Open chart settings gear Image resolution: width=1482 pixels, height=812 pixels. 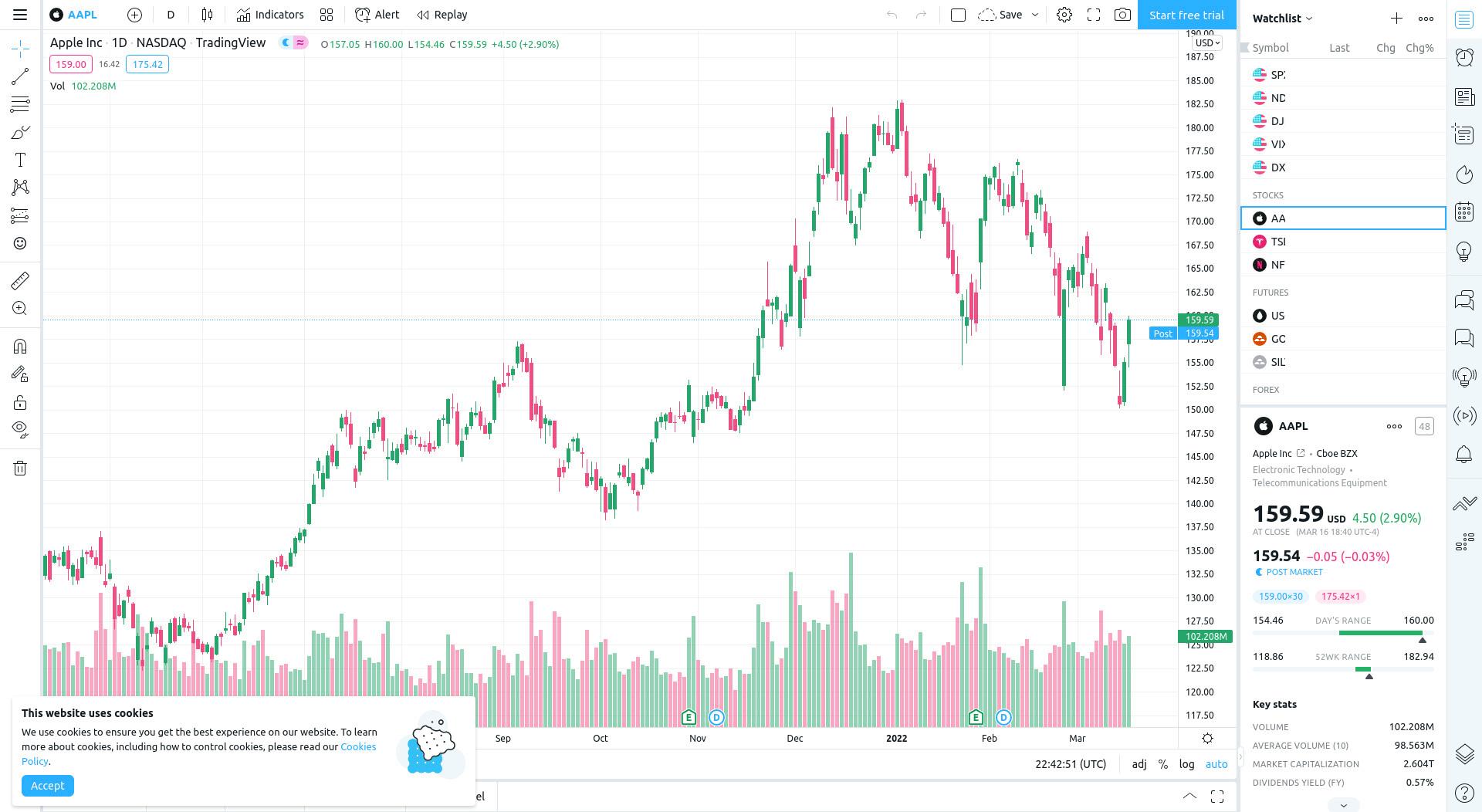[x=1064, y=15]
